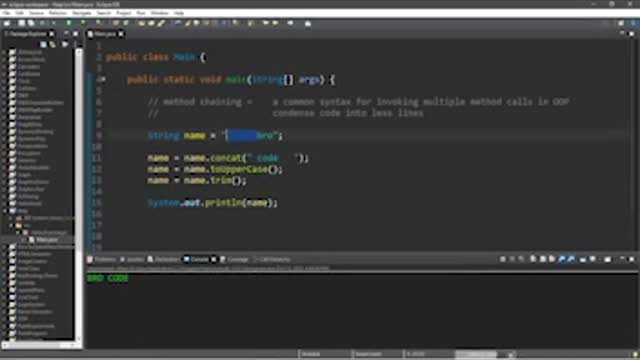This screenshot has width=640, height=360.
Task: Click name.trim() code line
Action: pos(197,180)
